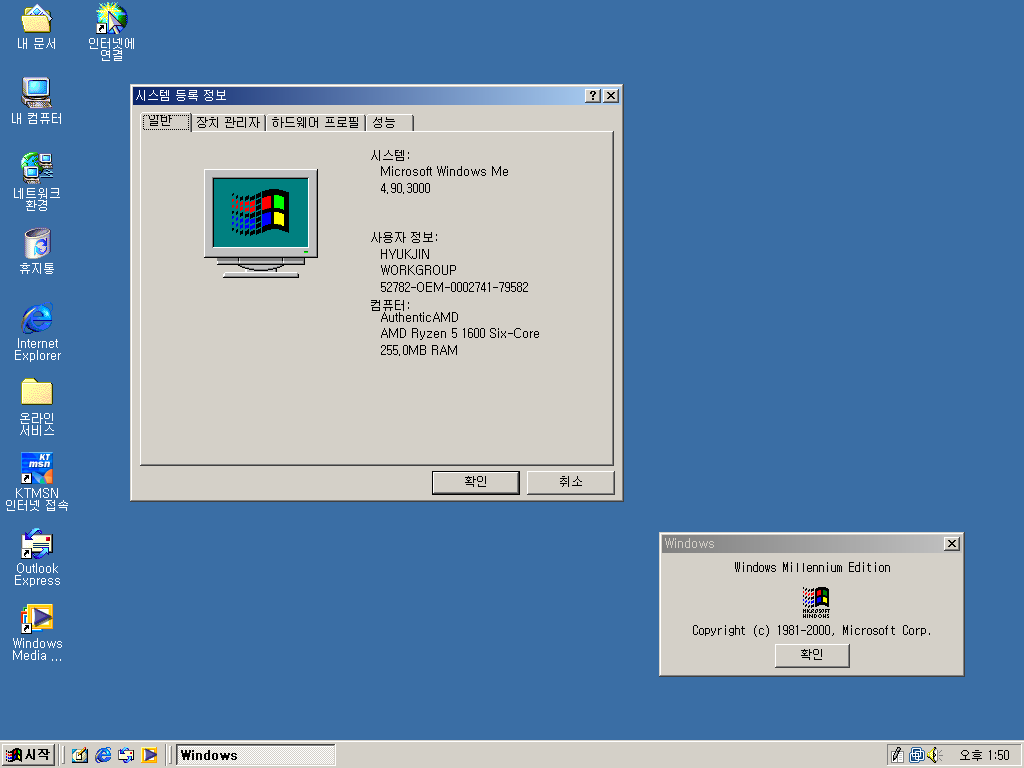Launch Windows Media Player from quick launch

[x=150, y=755]
